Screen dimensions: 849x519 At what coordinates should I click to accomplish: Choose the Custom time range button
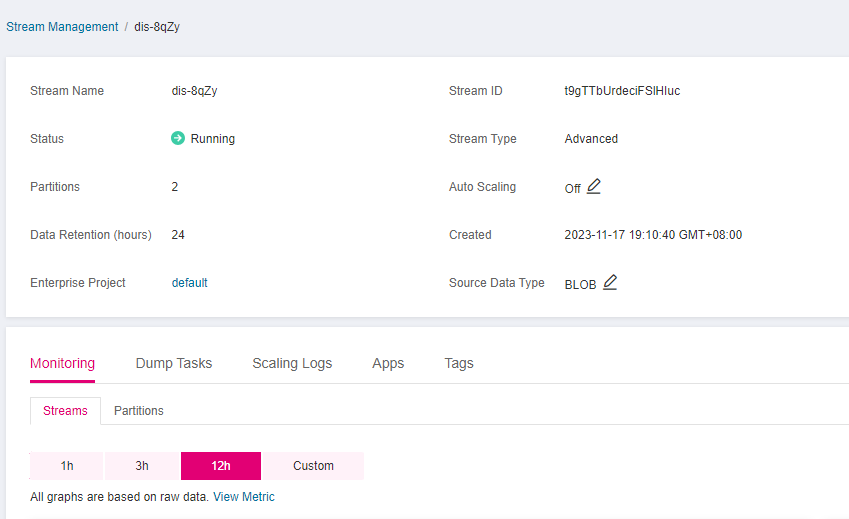(x=313, y=465)
